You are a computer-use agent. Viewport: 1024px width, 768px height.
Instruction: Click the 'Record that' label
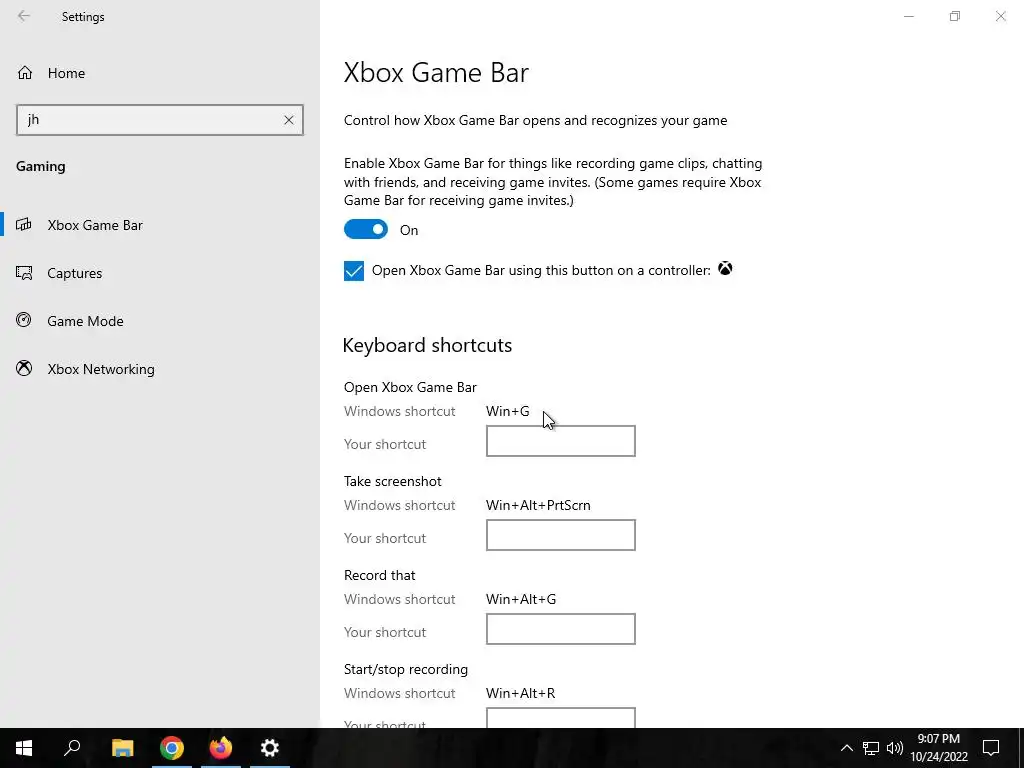[x=379, y=575]
